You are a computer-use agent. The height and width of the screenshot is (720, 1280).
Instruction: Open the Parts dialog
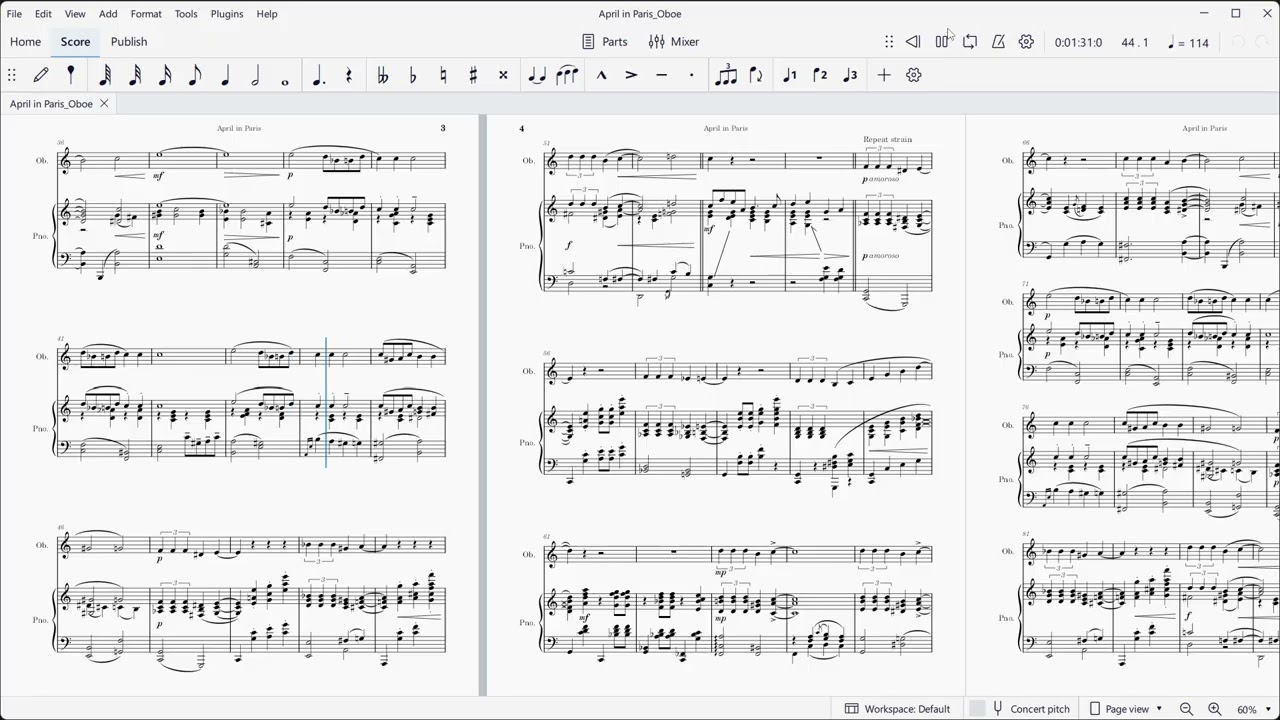point(605,42)
